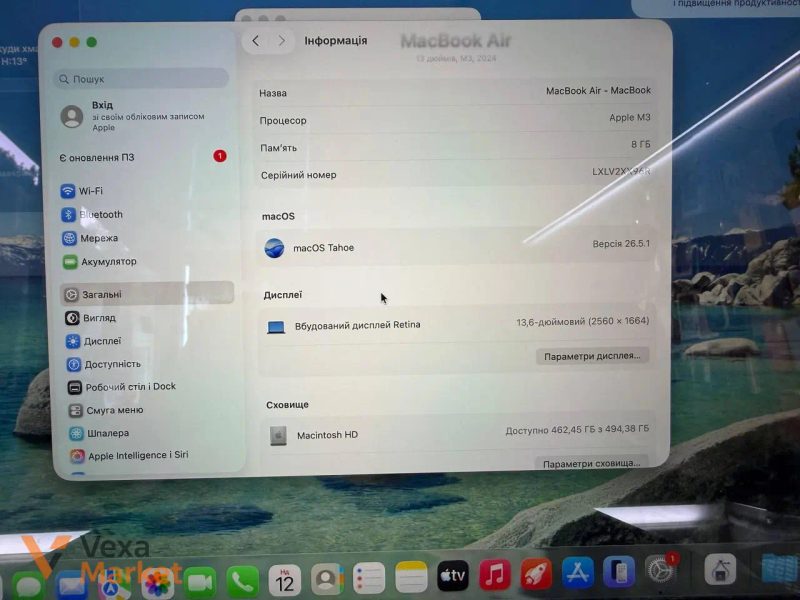The height and width of the screenshot is (600, 800).
Task: Click the Retina display laptop icon
Action: 276,327
